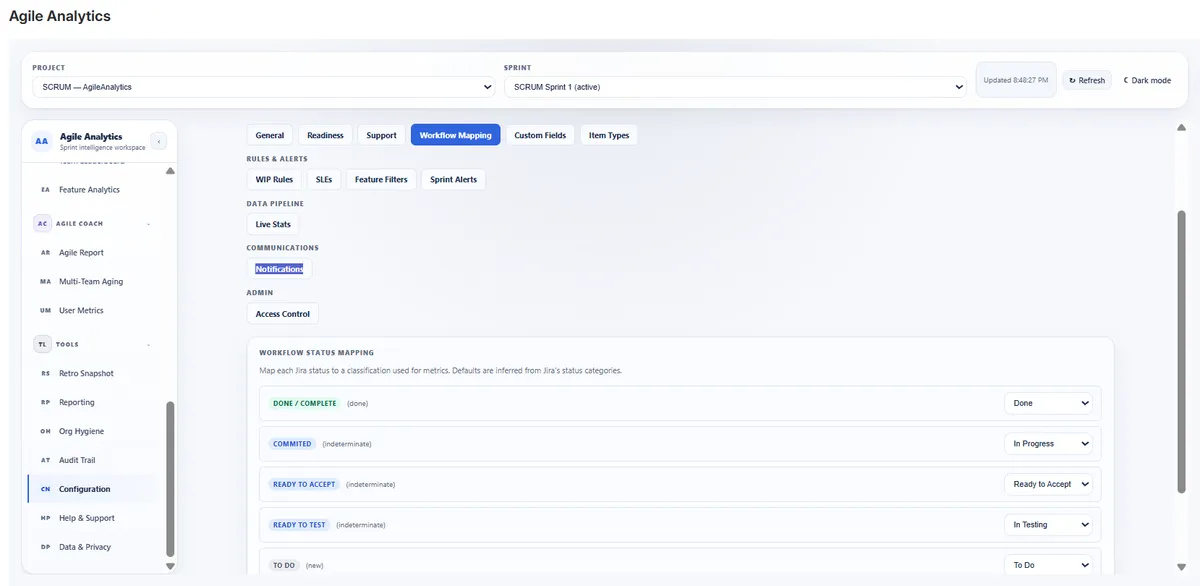
Task: Open Access Control under Admin
Action: point(283,314)
